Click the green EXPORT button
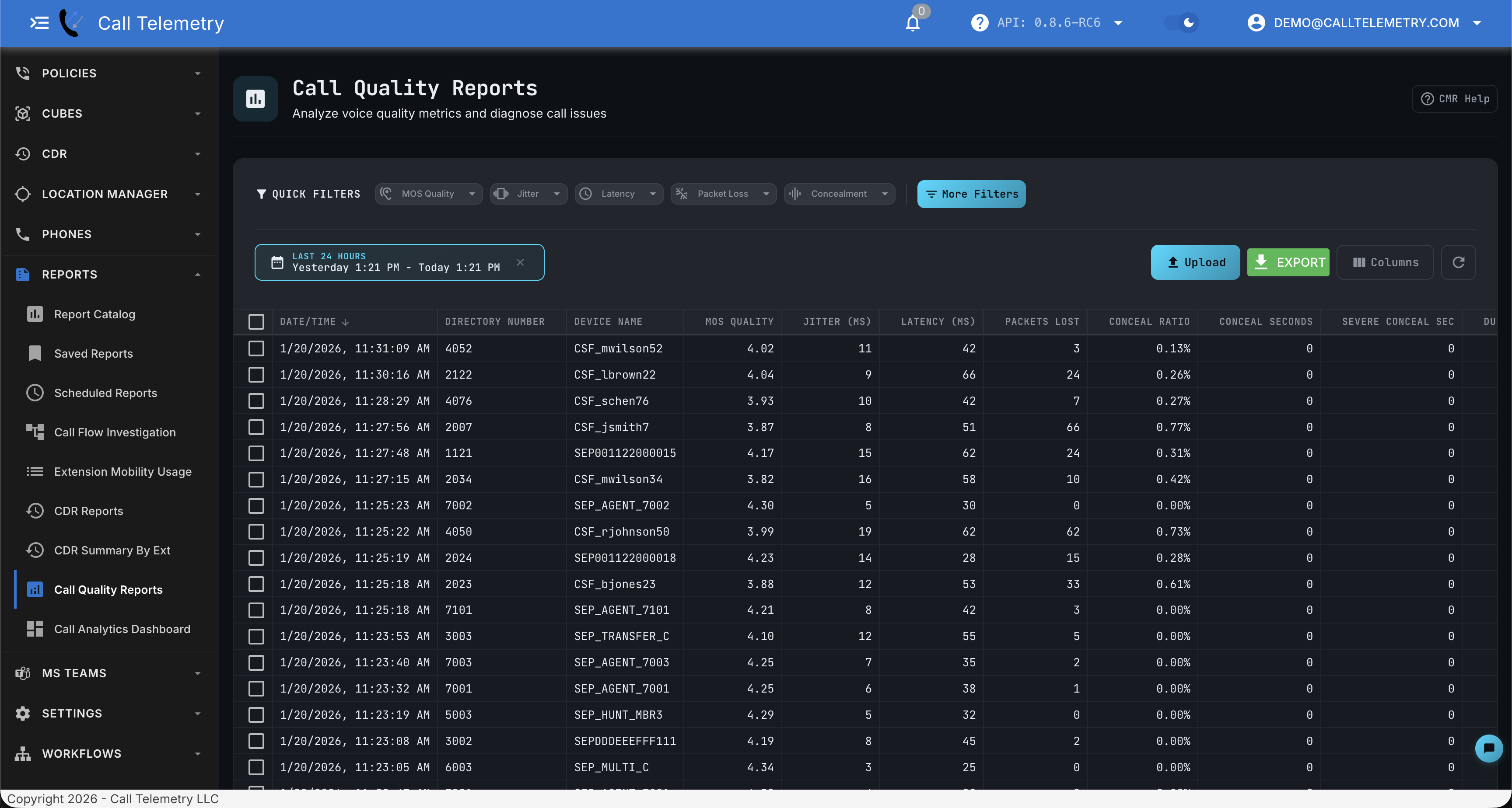Screen dimensions: 1512x808 tap(1288, 262)
